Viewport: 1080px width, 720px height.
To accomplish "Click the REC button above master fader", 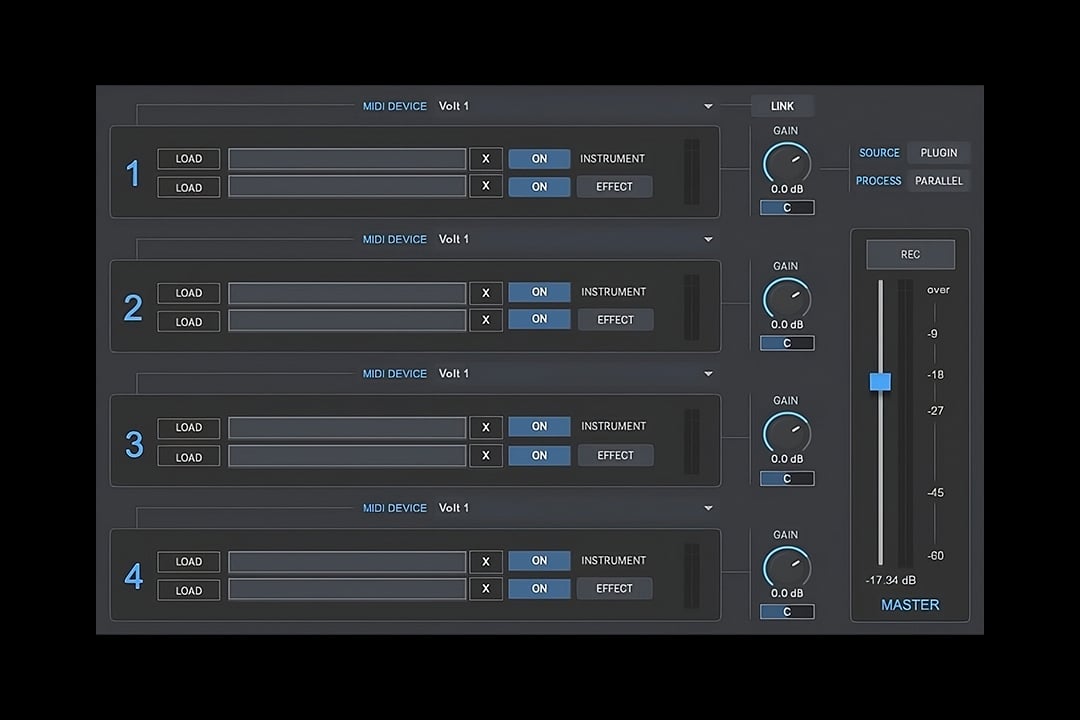I will pos(911,254).
